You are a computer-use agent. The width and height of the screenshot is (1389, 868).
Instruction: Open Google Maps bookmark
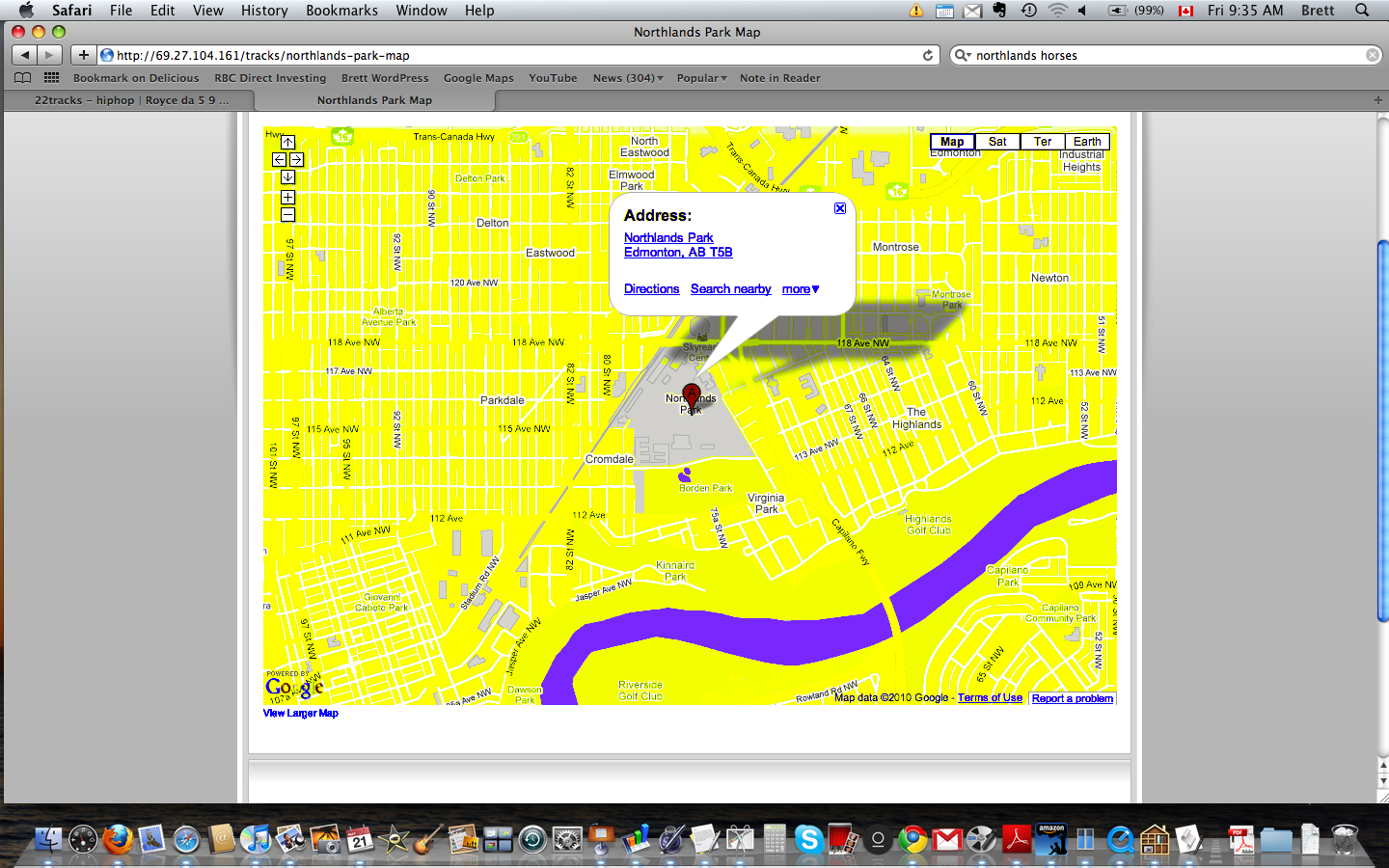coord(478,78)
